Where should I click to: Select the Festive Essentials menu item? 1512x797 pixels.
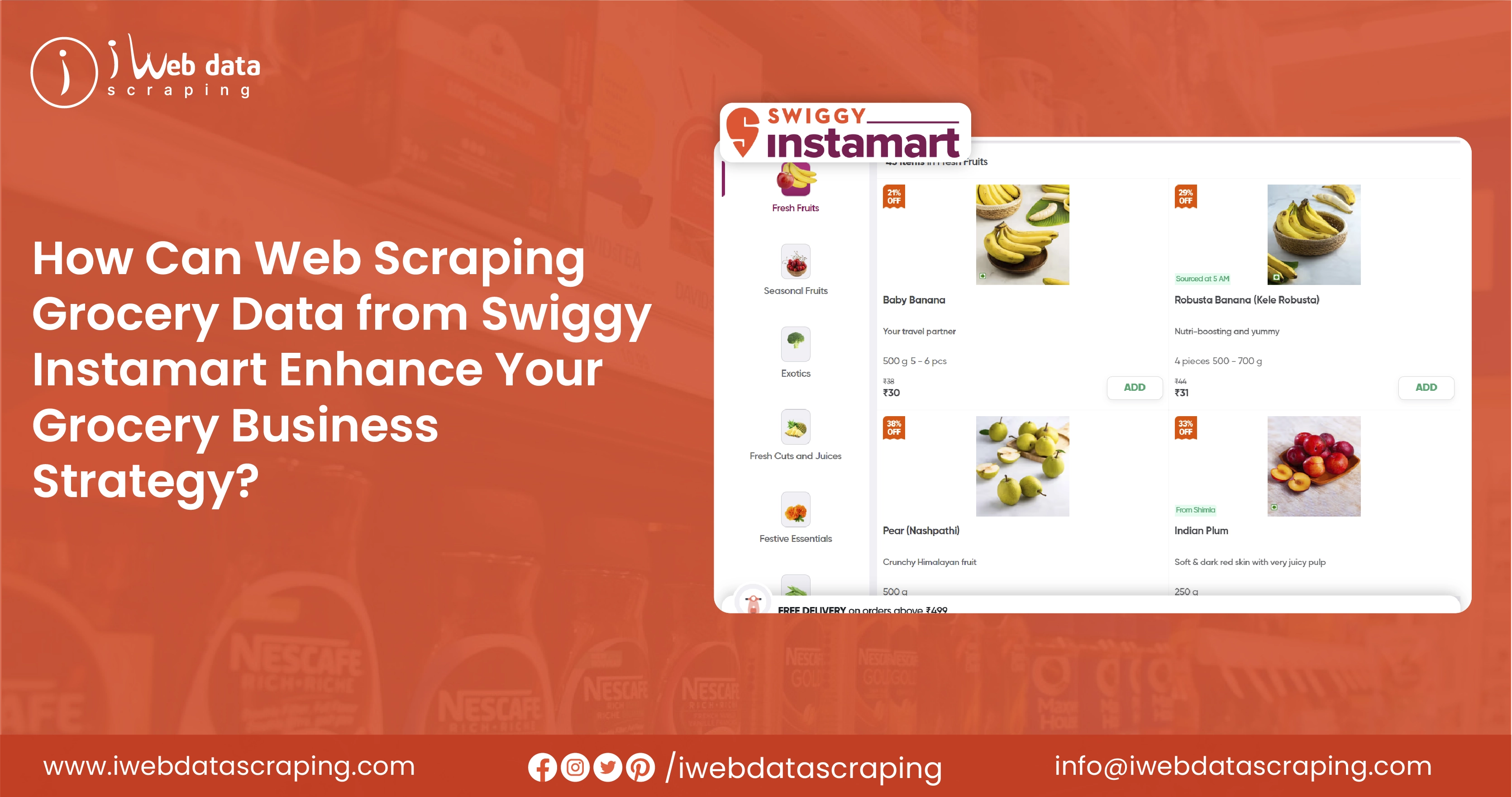(x=793, y=521)
